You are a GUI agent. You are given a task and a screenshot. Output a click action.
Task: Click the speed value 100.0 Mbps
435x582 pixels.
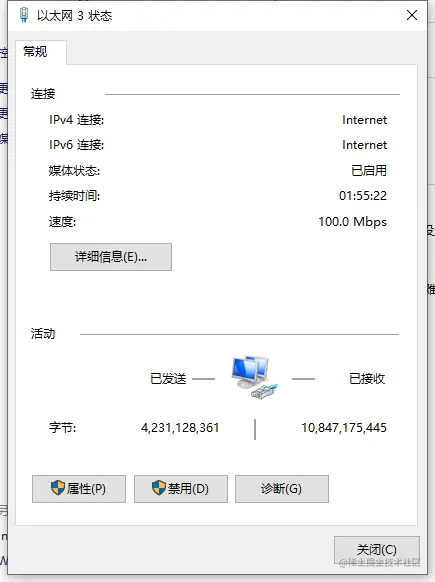353,222
